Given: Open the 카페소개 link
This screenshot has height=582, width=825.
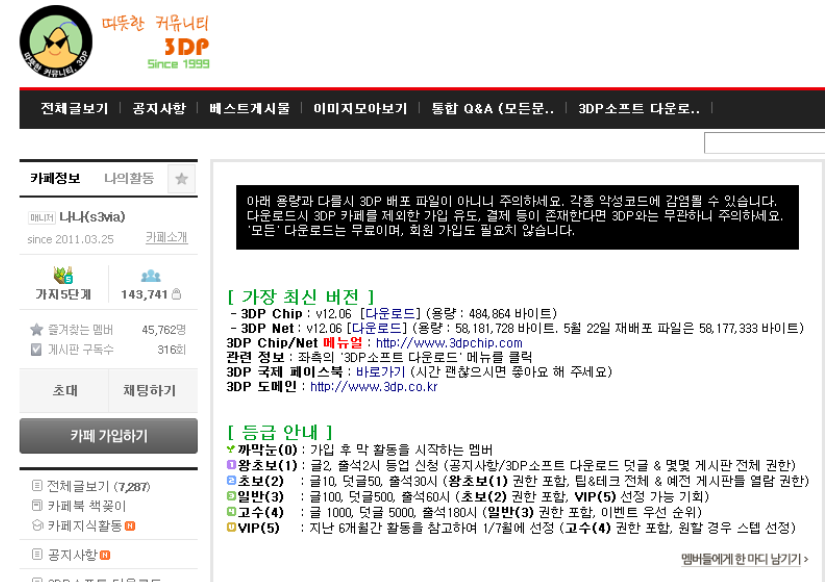Looking at the screenshot, I should [x=166, y=238].
